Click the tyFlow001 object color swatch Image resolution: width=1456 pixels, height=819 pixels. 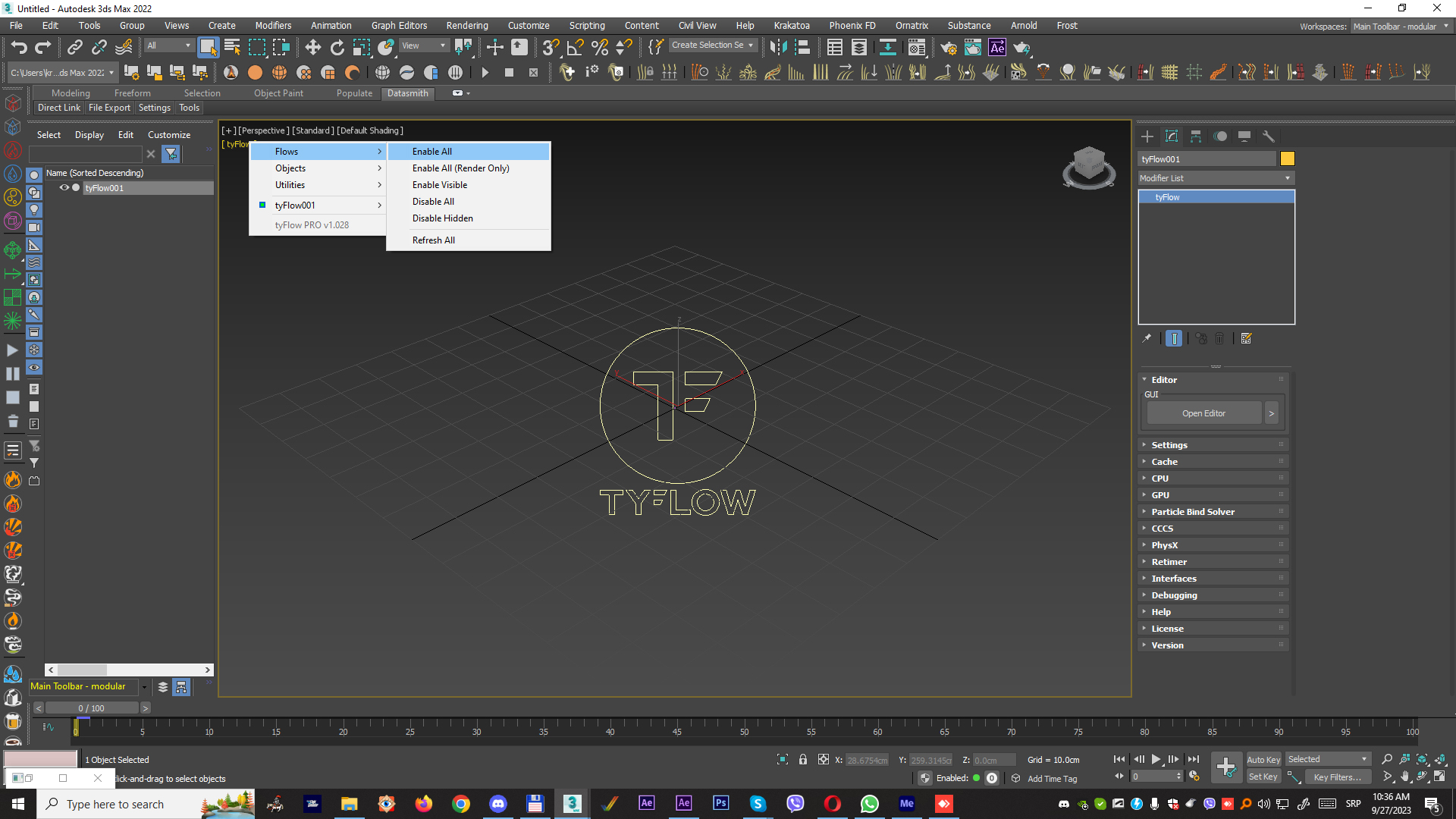(1287, 158)
